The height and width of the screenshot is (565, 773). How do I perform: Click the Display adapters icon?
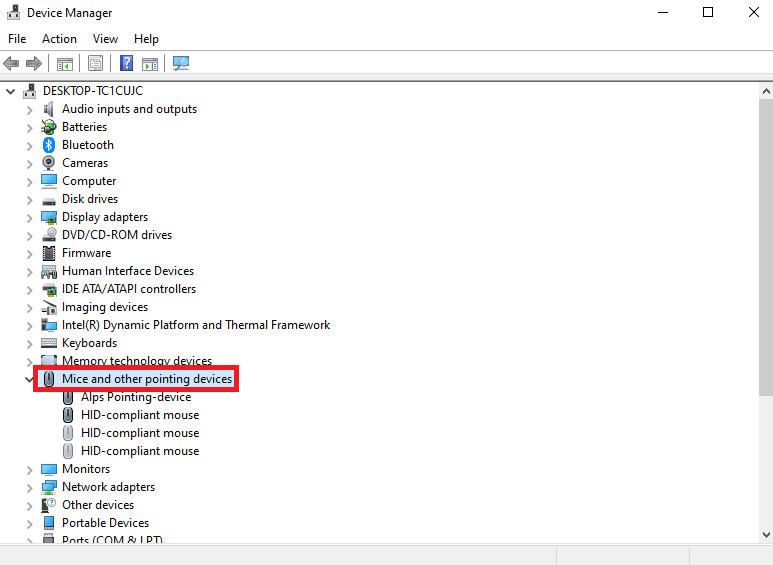coord(49,217)
